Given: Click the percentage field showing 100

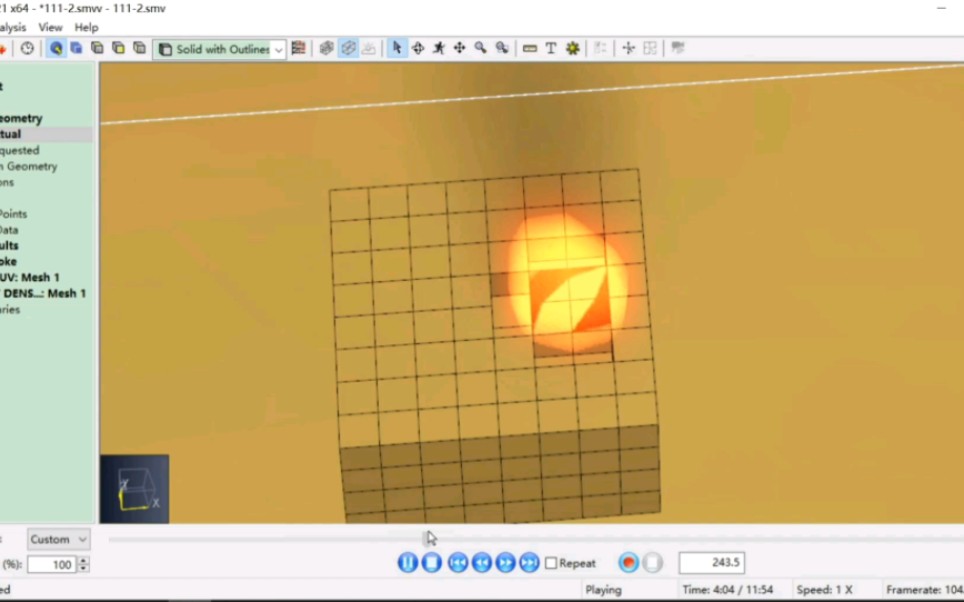Looking at the screenshot, I should pos(52,564).
